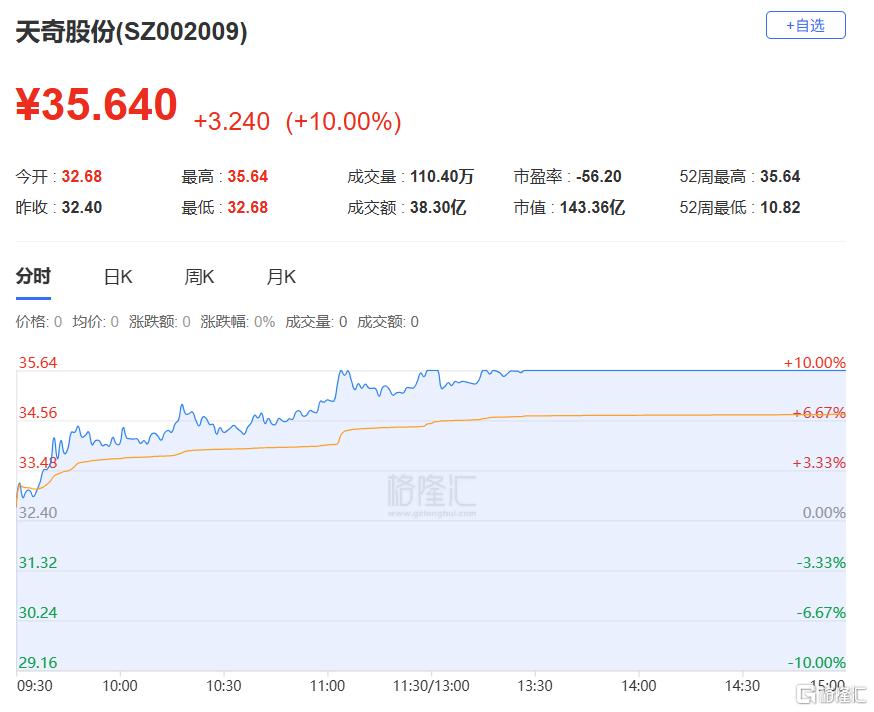Click the stock title 天奇股份(SZ002009)
Image resolution: width=874 pixels, height=712 pixels.
click(131, 31)
